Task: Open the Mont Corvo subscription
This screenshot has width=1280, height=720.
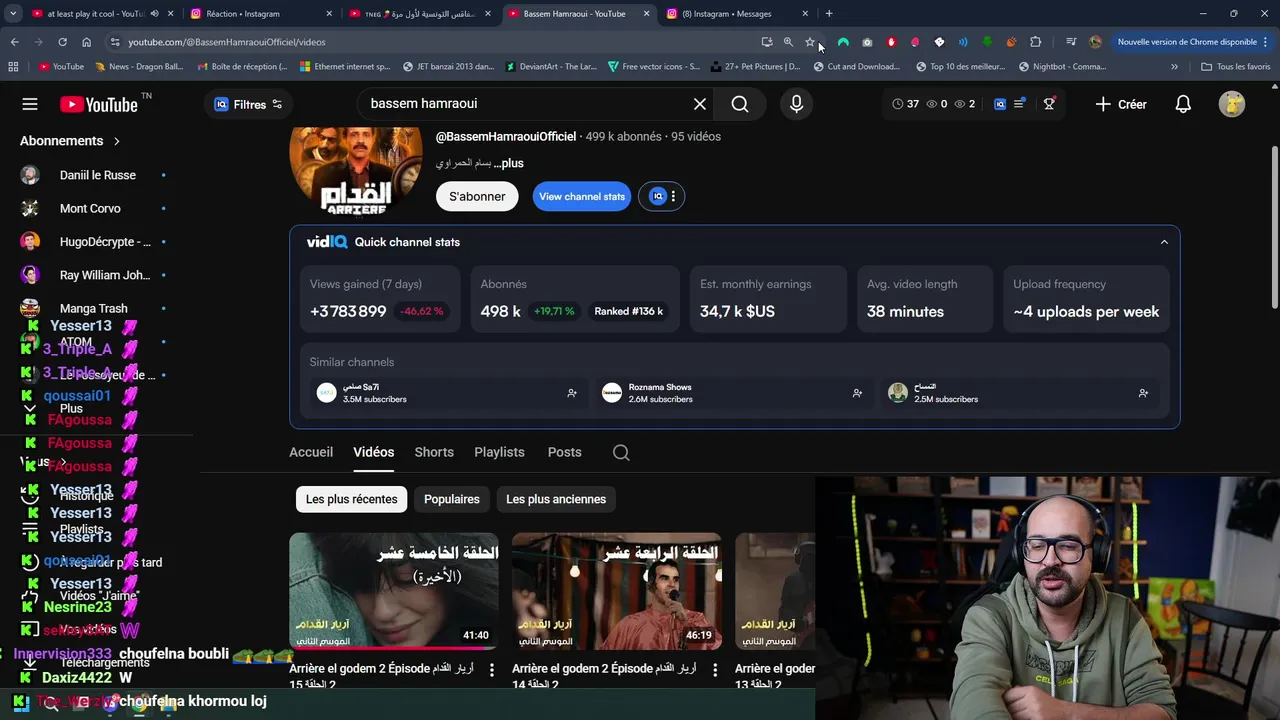Action: point(95,208)
